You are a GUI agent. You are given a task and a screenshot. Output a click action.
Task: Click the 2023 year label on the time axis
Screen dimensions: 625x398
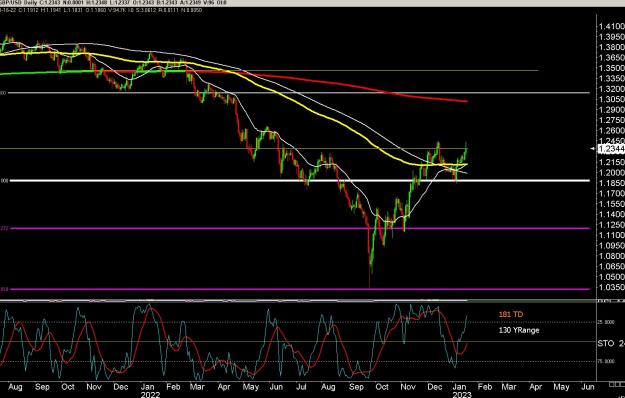click(461, 394)
